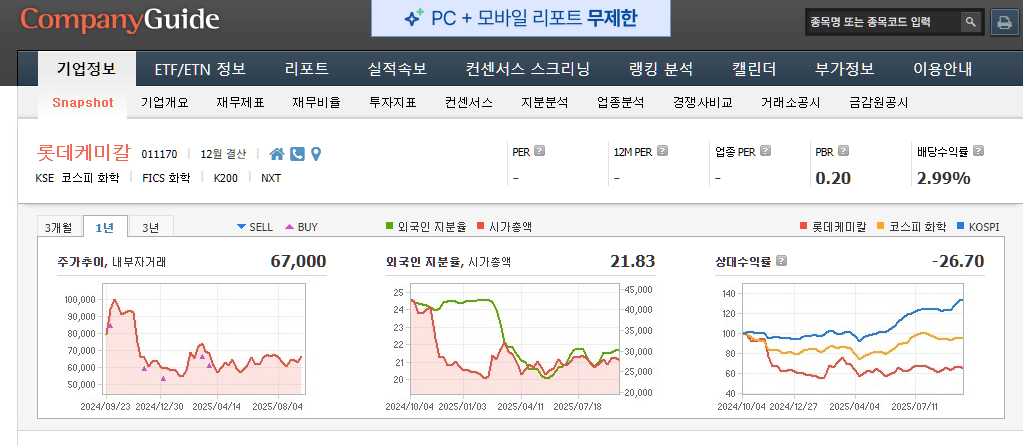The image size is (1023, 446).
Task: Click the 외국인 지분율 chart title
Action: click(425, 262)
